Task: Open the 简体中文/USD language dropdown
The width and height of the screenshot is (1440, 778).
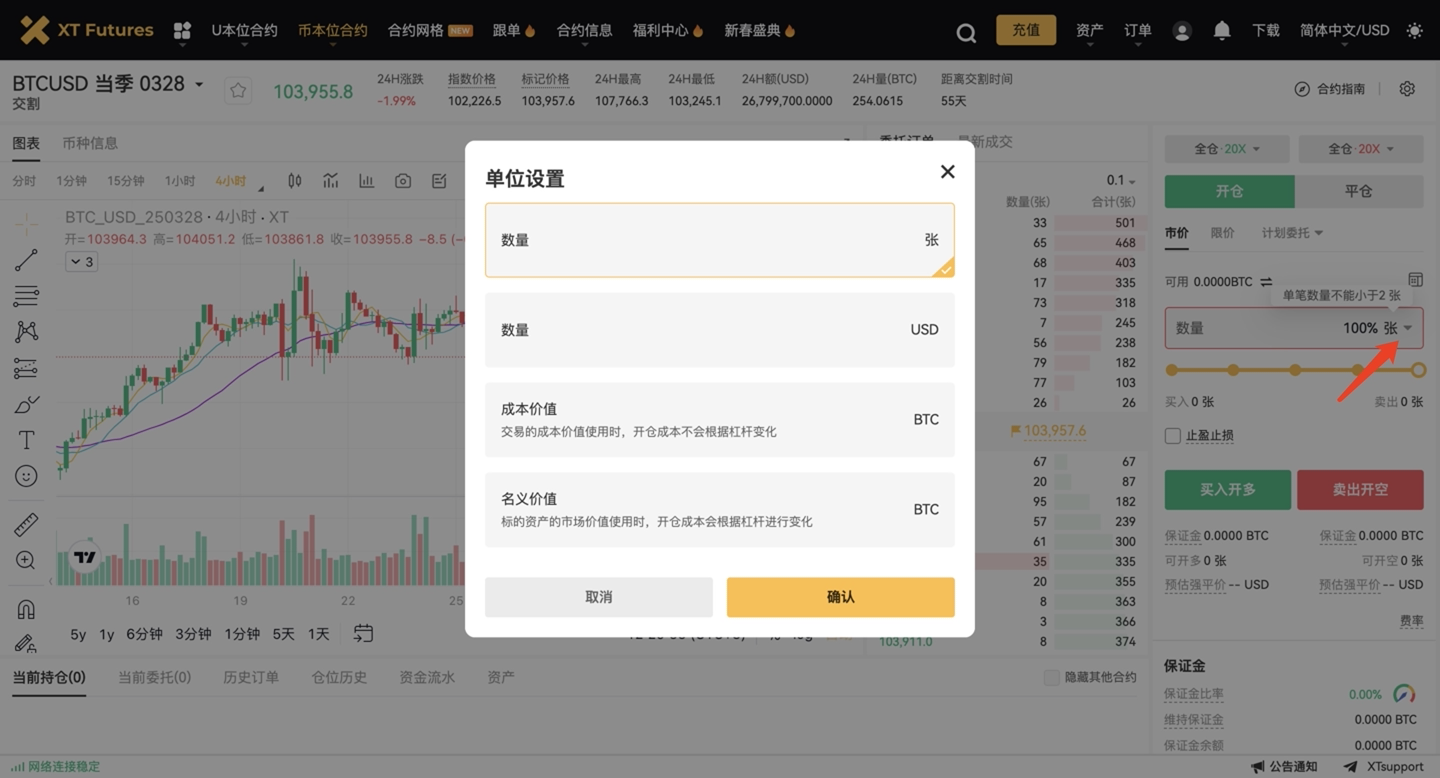Action: coord(1344,31)
